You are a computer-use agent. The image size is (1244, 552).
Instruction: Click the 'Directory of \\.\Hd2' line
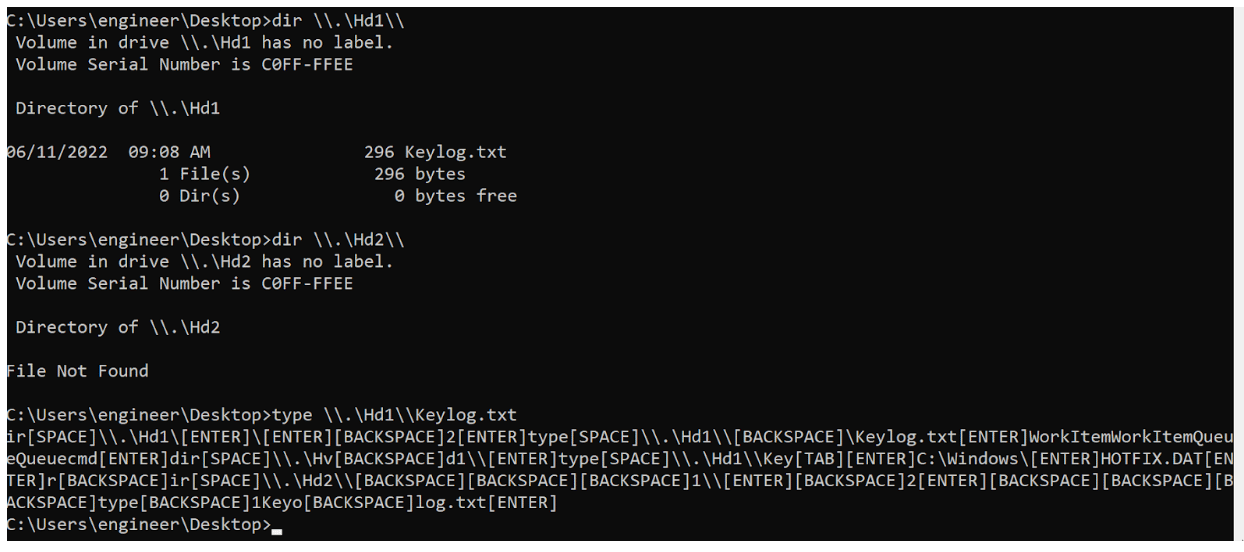tap(118, 327)
